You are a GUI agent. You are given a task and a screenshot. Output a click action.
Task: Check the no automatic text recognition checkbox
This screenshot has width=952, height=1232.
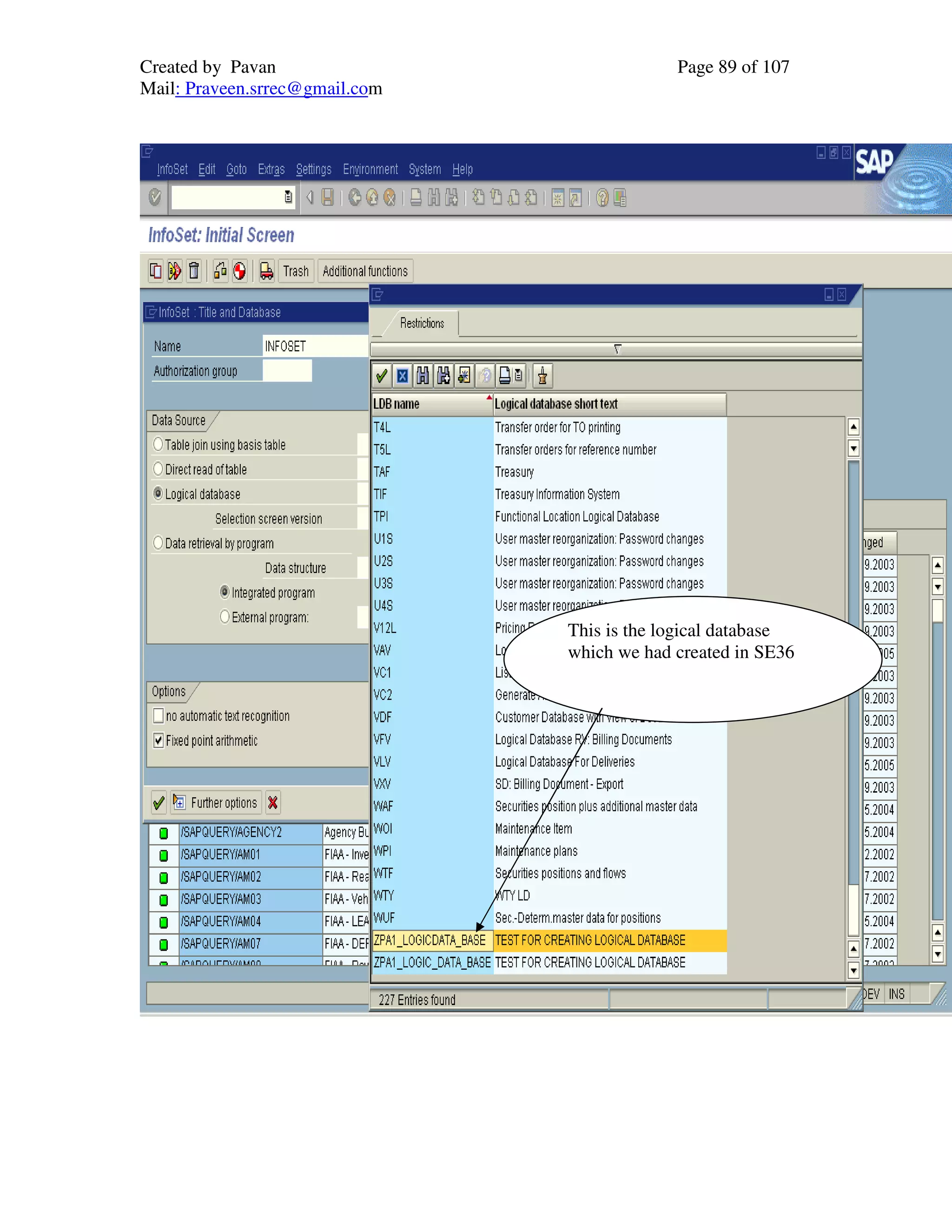click(x=159, y=716)
